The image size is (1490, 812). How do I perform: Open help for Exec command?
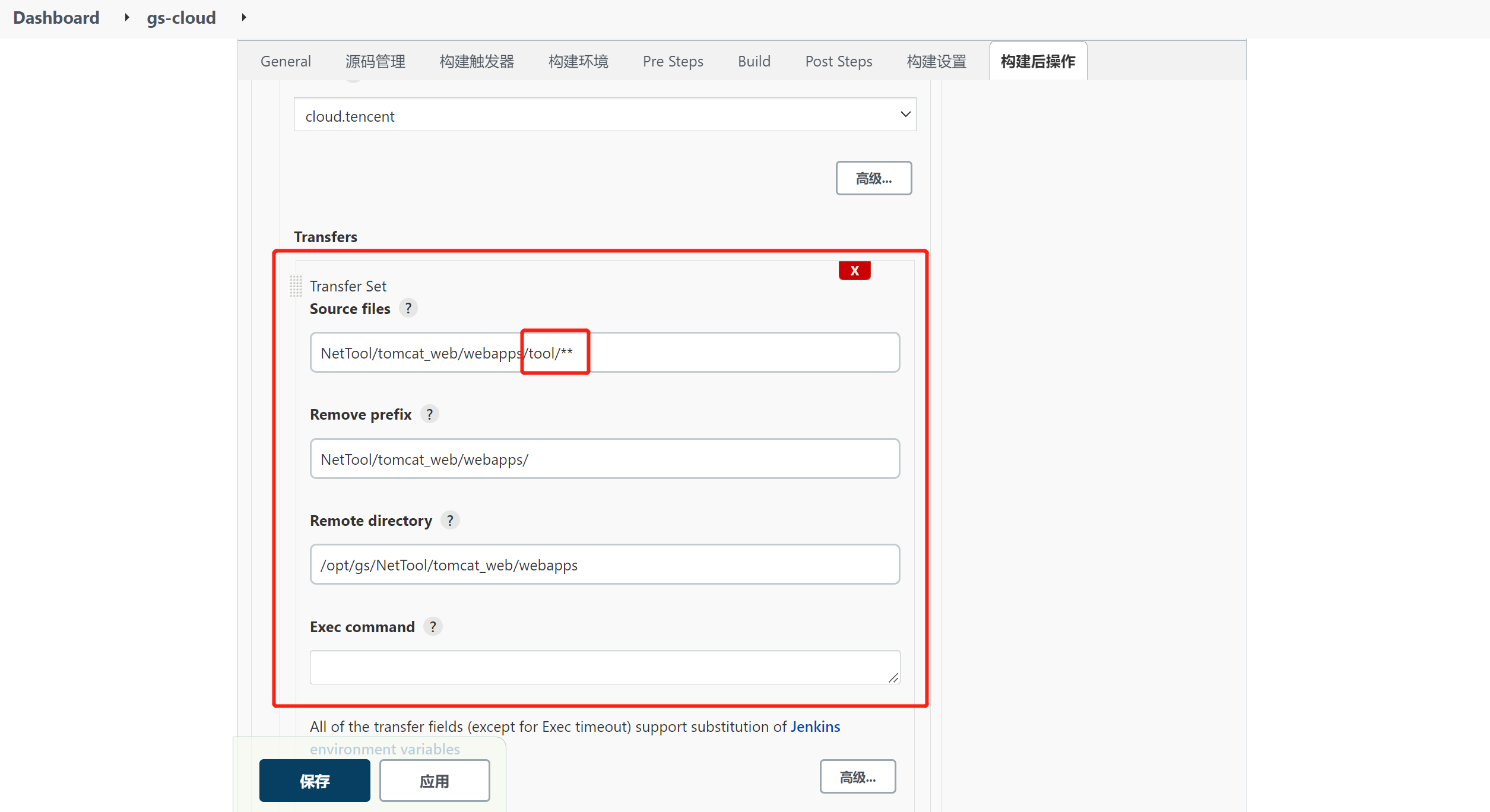(x=433, y=627)
